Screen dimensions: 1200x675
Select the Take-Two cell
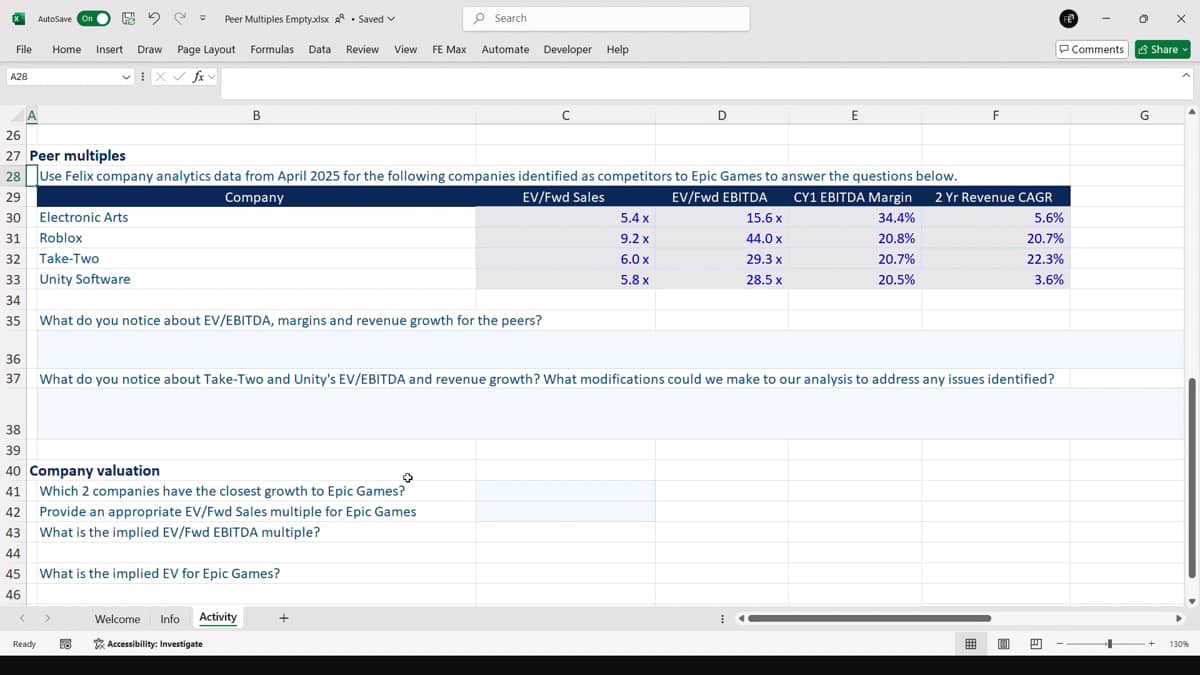pos(256,258)
